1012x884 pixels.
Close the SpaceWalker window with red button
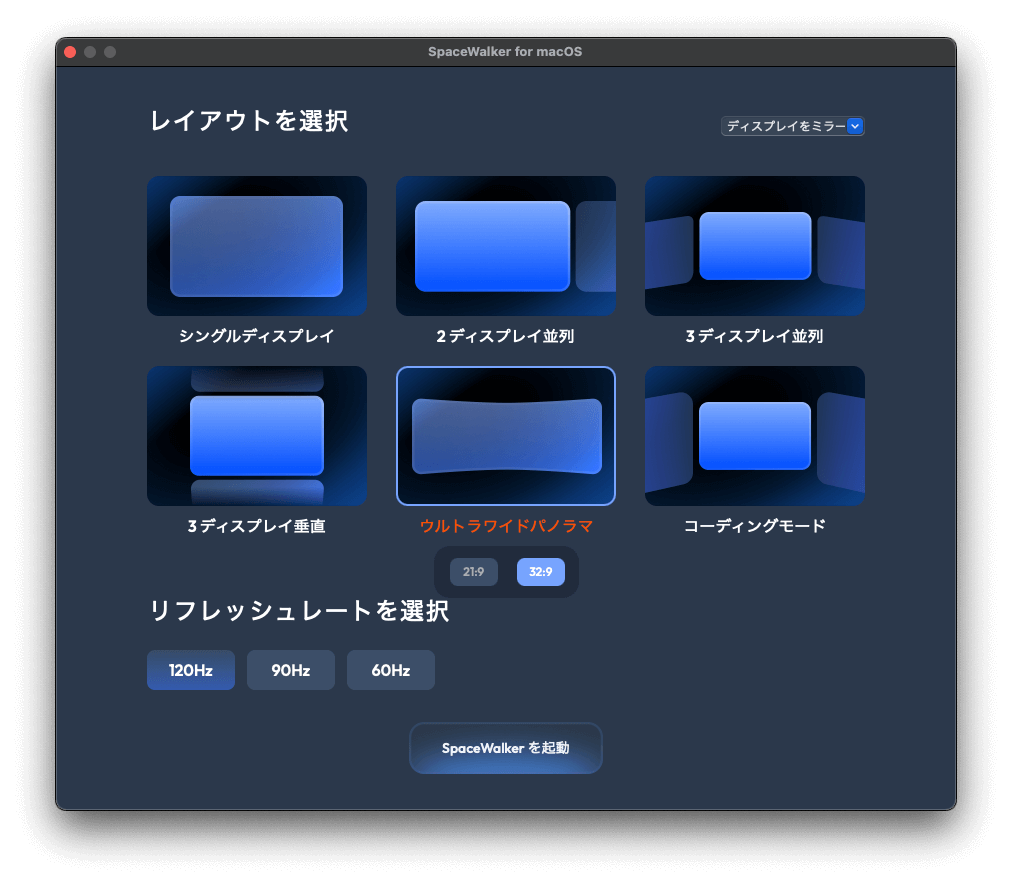(x=70, y=52)
